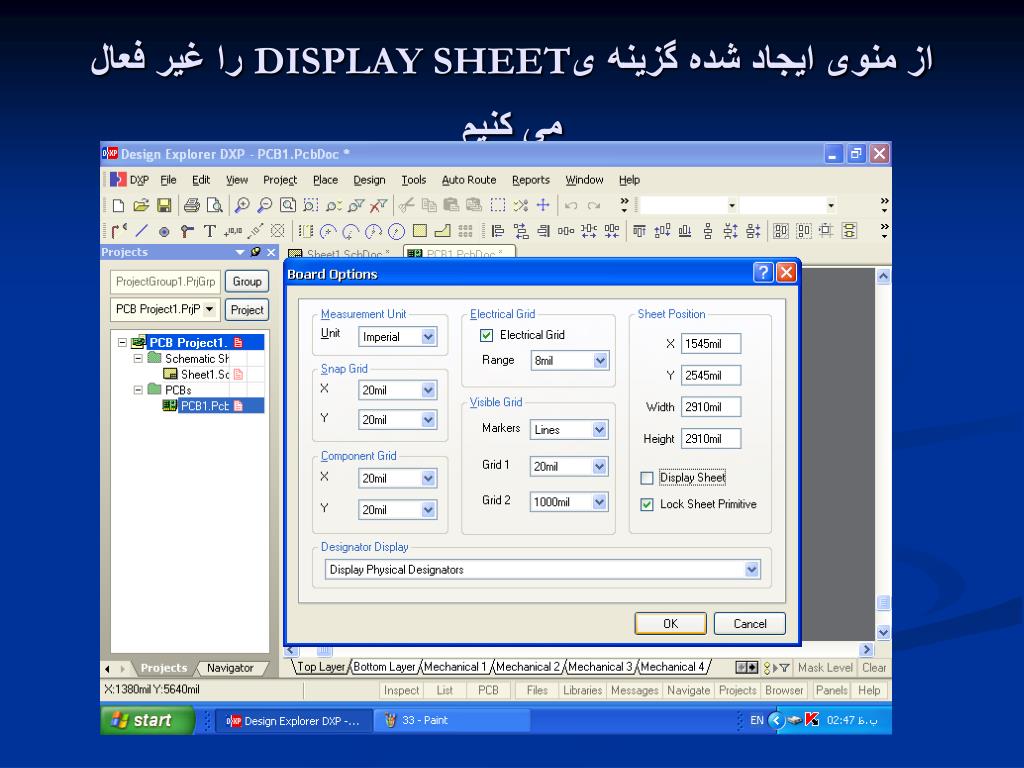Click the Libraries status bar button
The image size is (1024, 768).
[x=583, y=690]
